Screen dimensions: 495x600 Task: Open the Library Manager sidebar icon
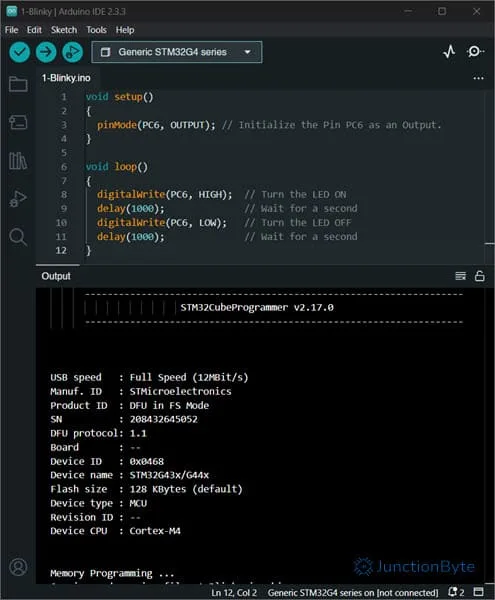click(x=18, y=160)
